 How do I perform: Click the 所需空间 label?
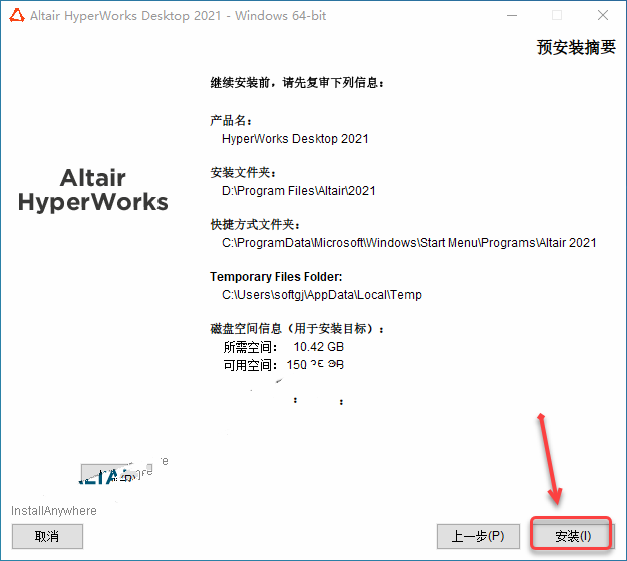250,347
